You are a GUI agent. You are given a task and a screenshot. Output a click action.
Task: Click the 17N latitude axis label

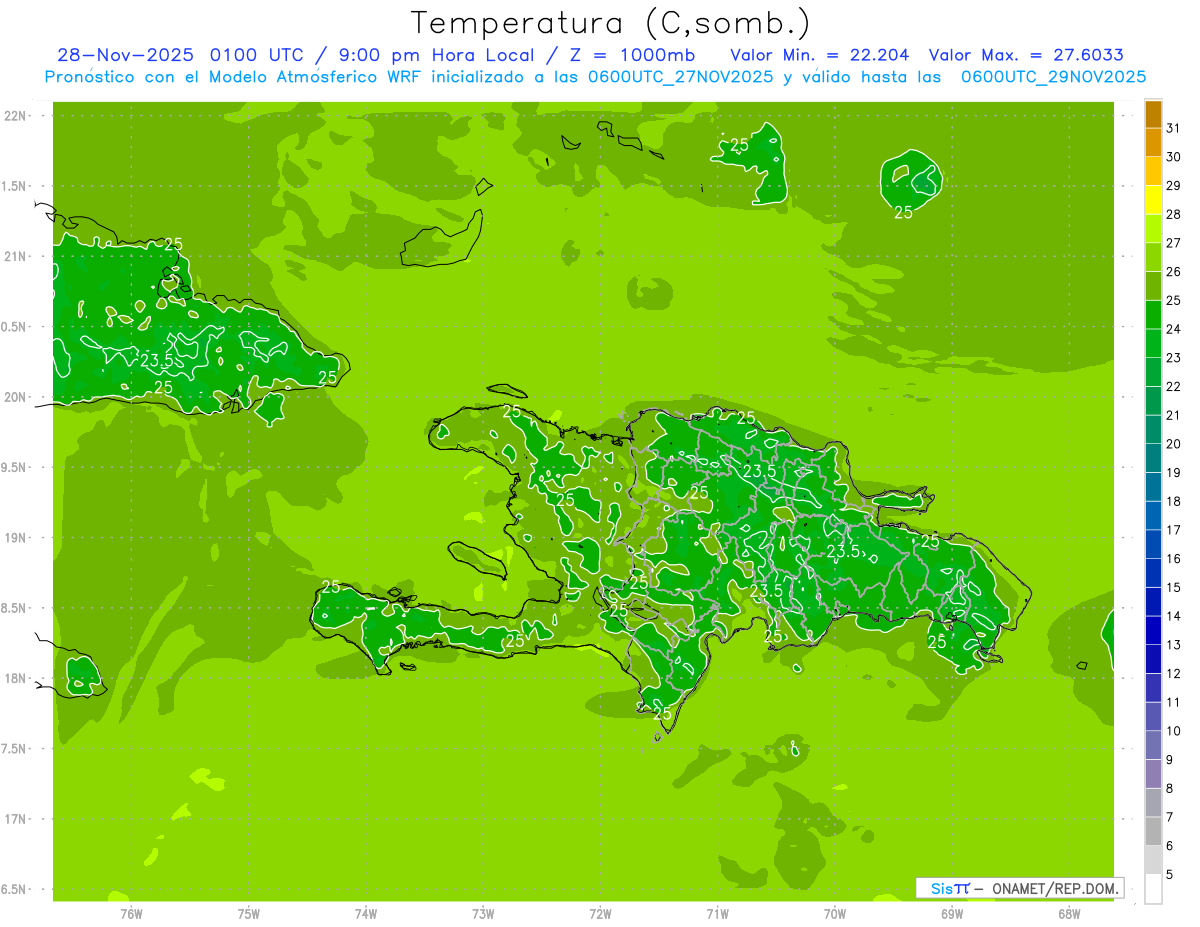tap(17, 820)
